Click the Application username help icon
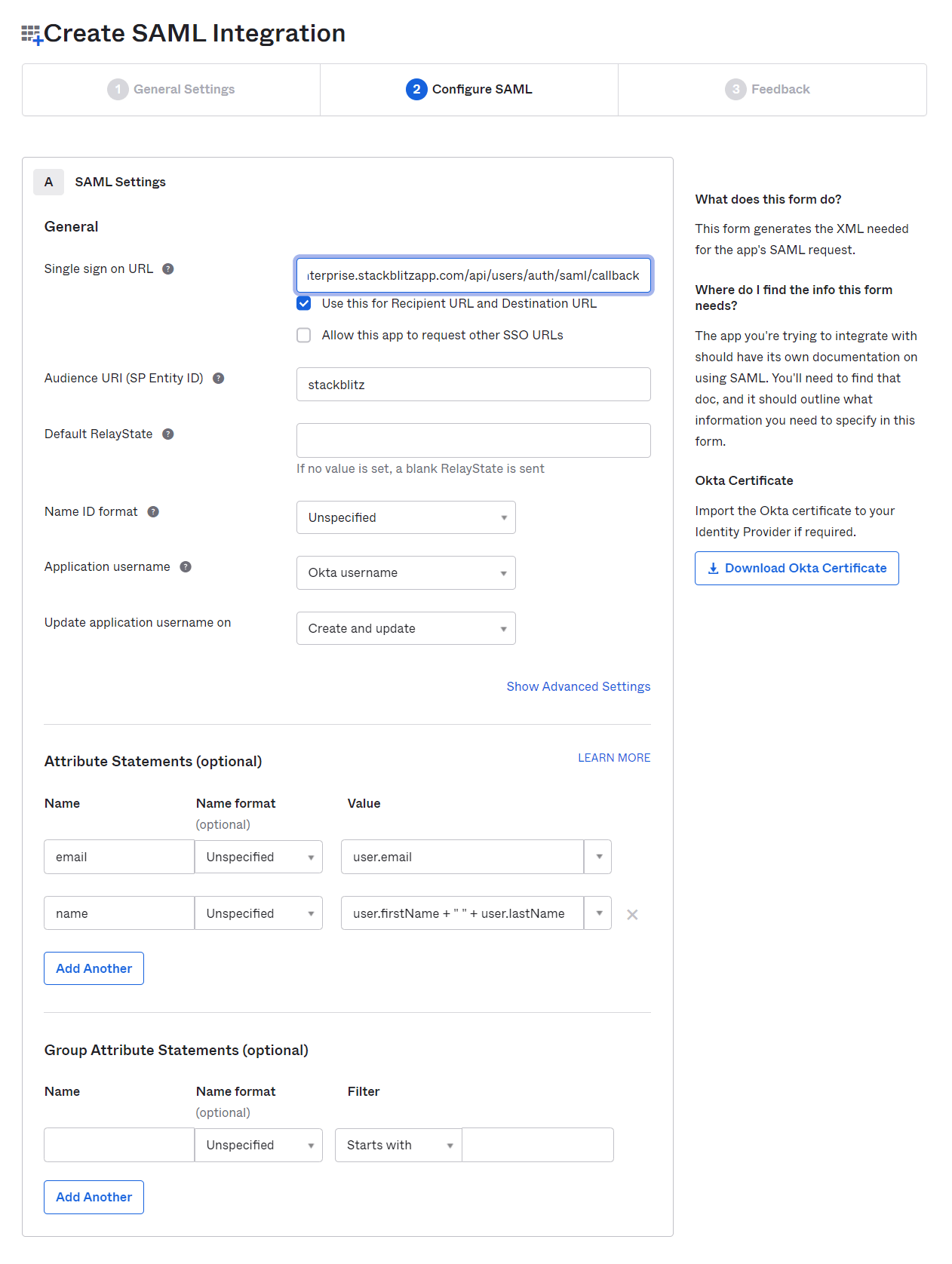The image size is (952, 1264). coord(186,567)
